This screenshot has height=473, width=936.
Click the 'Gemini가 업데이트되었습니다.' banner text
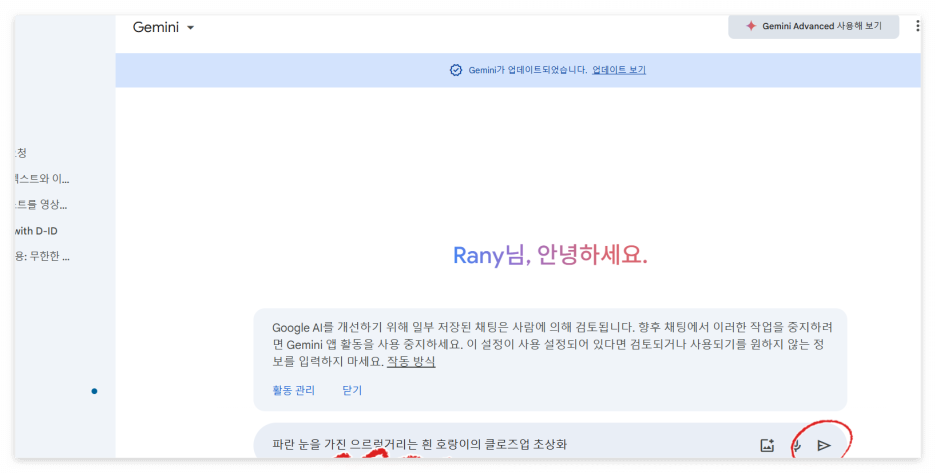pyautogui.click(x=528, y=70)
